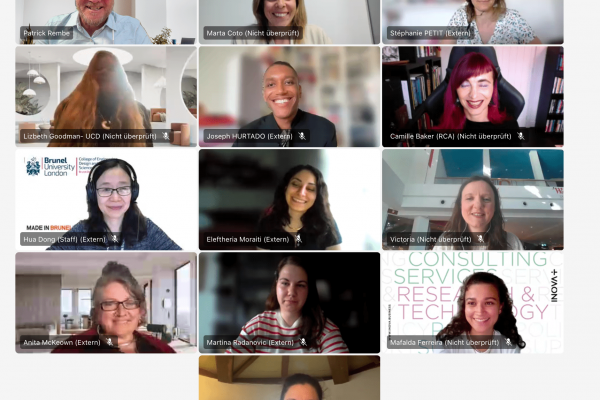
Task: Click muted mic icon beside Anita McKeown
Action: [x=110, y=342]
